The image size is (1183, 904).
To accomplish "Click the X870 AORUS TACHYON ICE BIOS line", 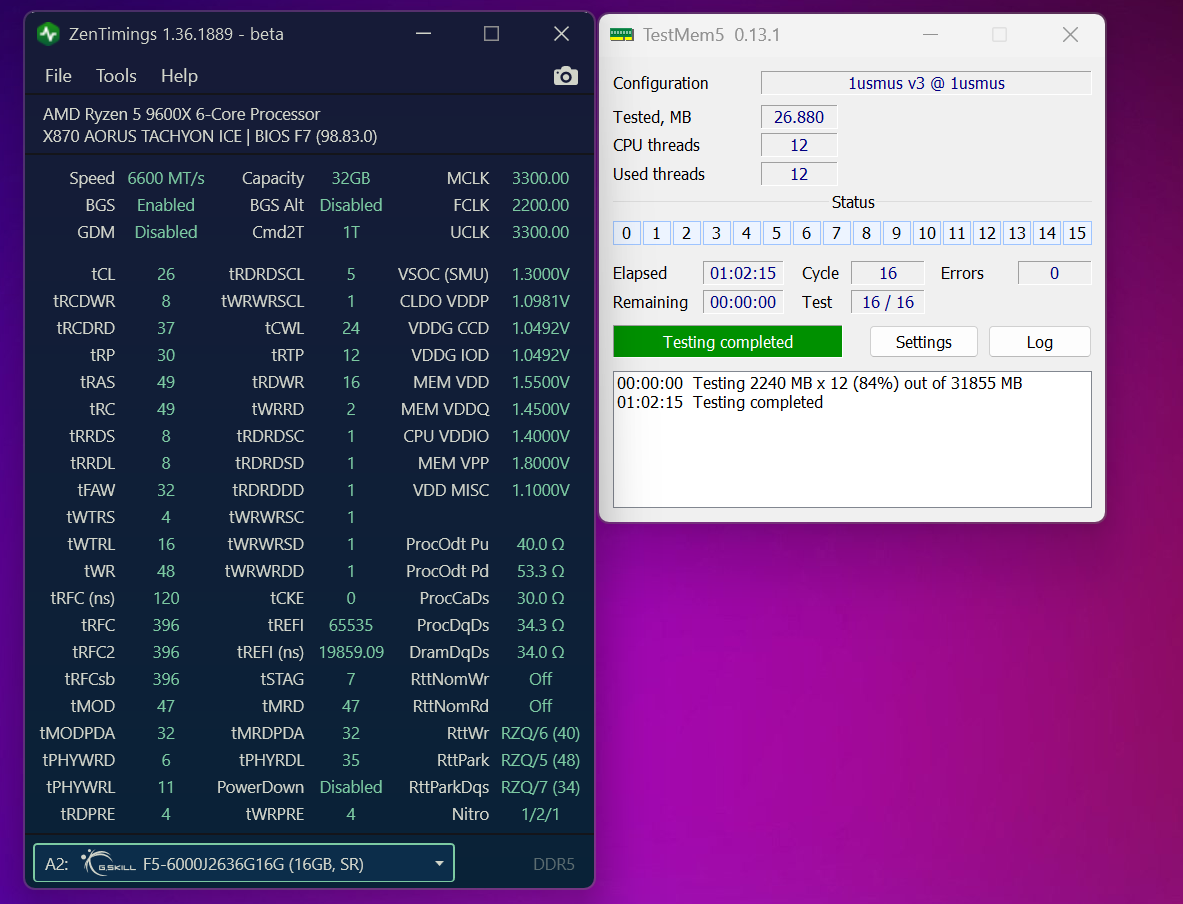I will pos(210,137).
